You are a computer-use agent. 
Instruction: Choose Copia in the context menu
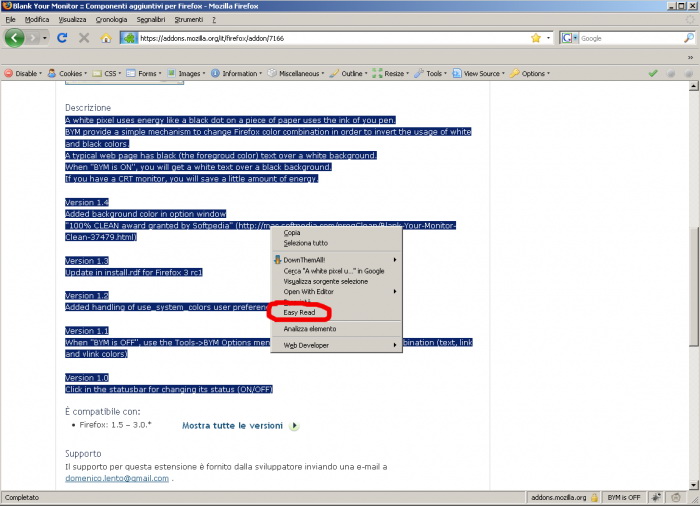337,233
